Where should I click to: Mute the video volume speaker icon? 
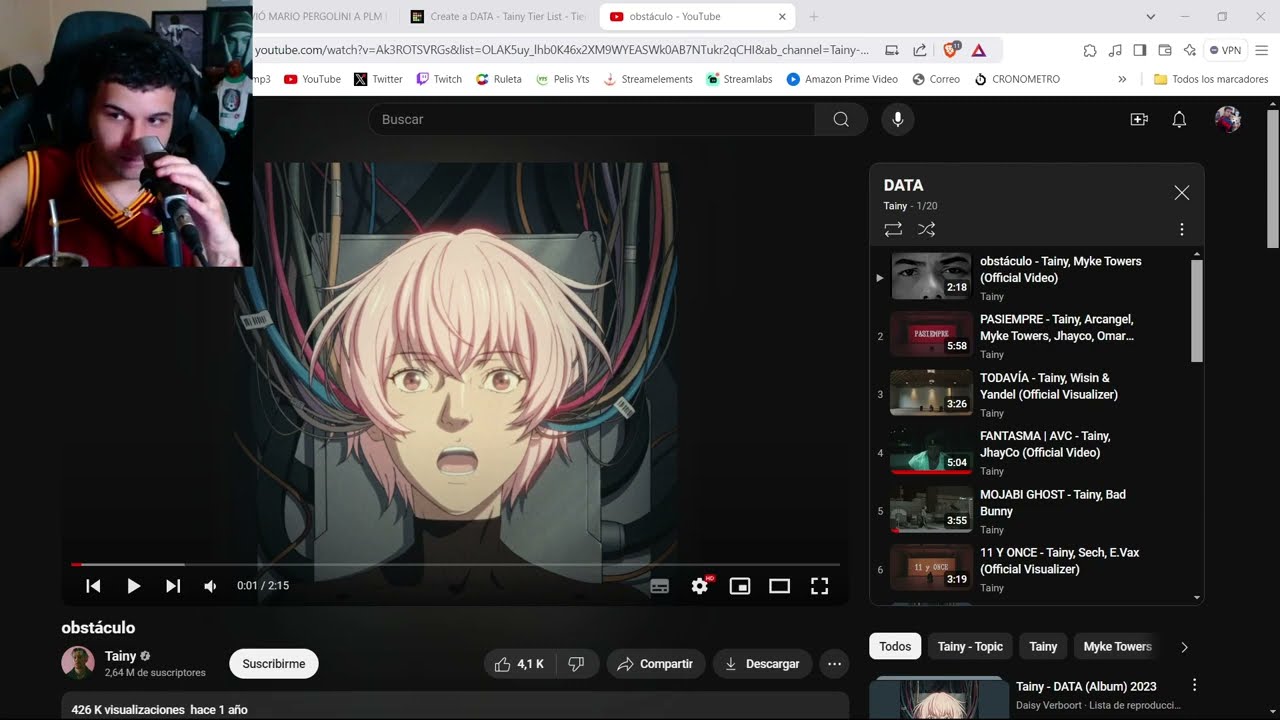210,586
